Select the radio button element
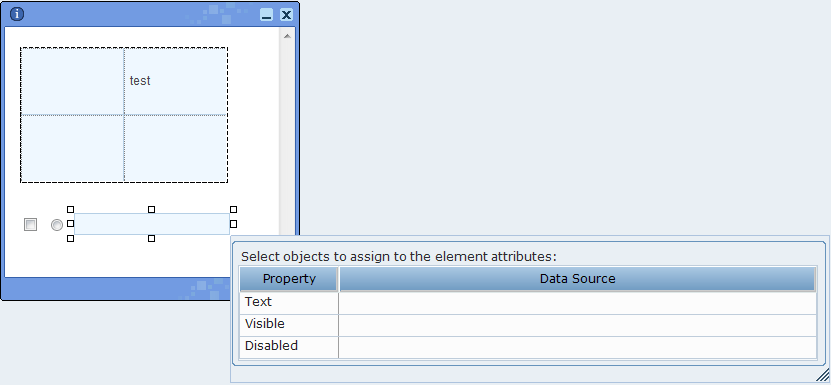 (x=57, y=225)
